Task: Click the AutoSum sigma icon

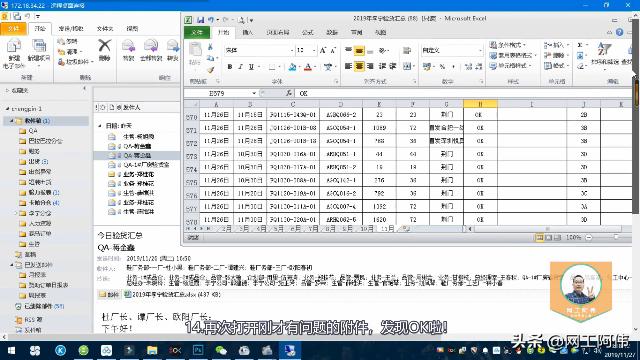Action: click(580, 45)
